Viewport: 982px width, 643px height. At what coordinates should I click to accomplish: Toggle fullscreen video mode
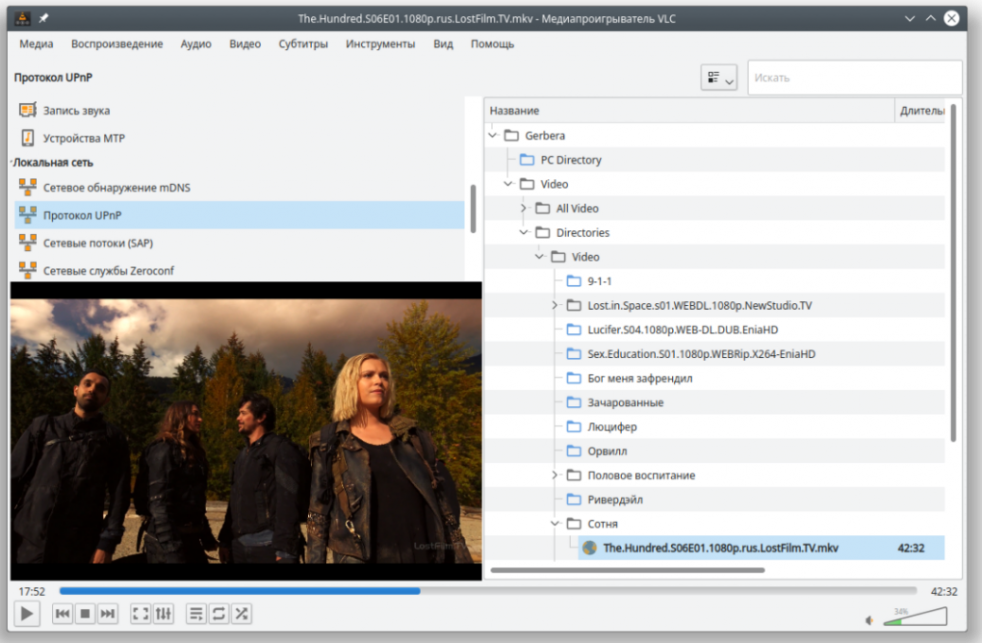point(140,614)
